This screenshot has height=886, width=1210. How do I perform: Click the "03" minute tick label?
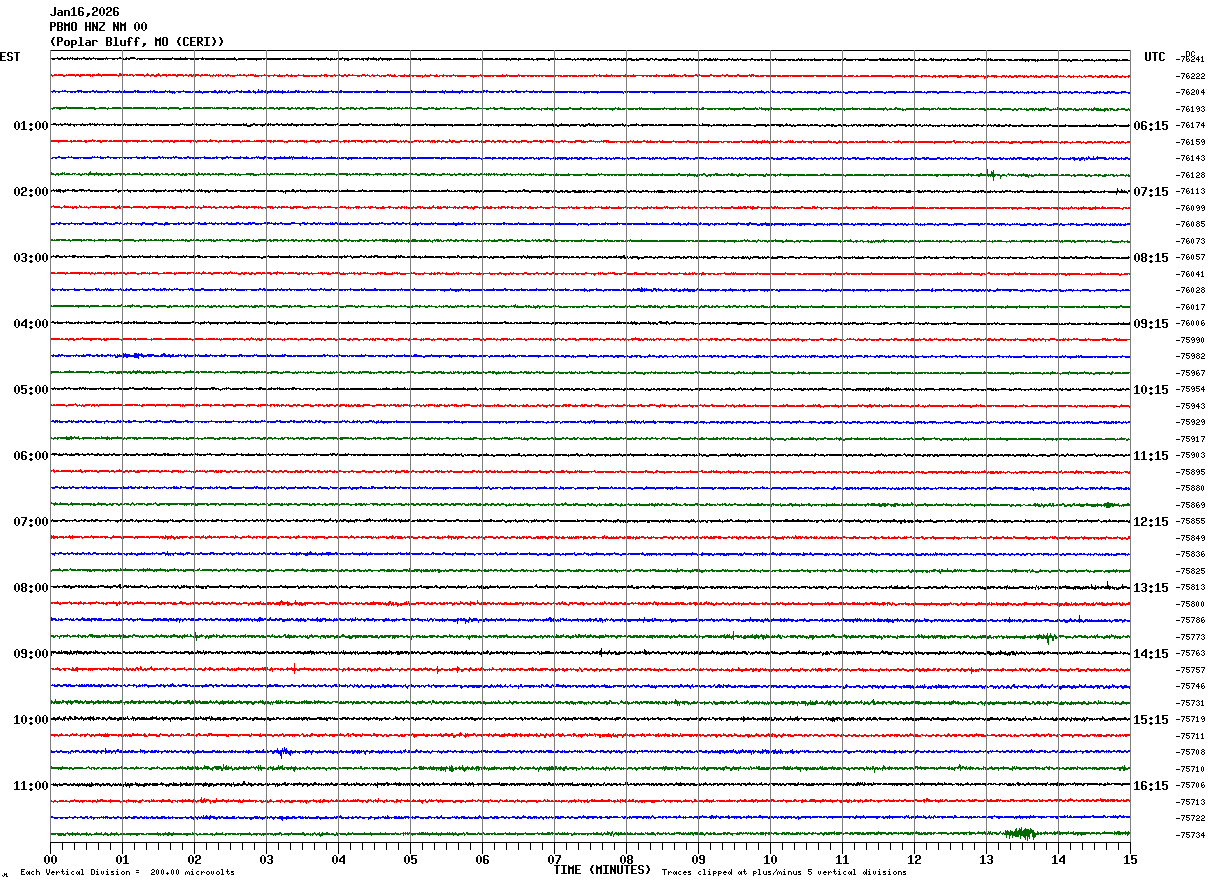point(266,859)
